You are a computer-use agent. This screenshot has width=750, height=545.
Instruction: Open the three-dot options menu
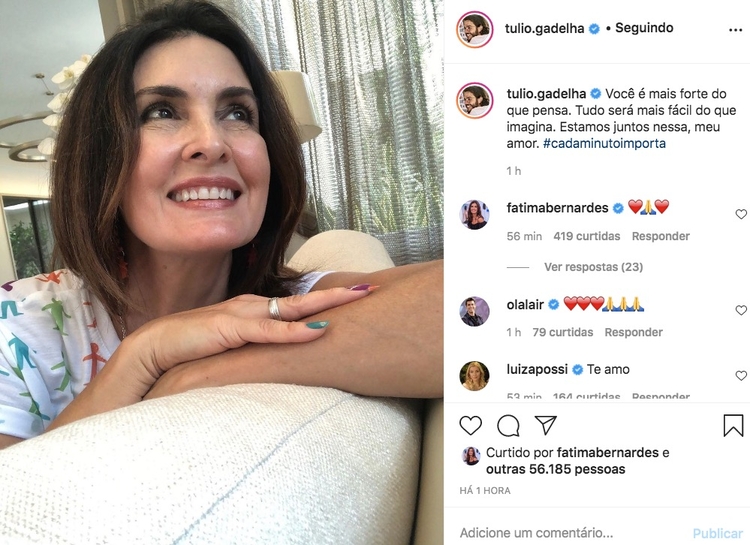735,30
